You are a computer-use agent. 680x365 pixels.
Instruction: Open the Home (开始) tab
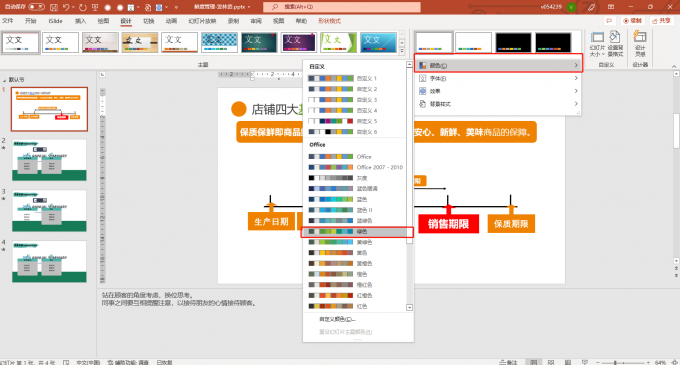coord(30,21)
